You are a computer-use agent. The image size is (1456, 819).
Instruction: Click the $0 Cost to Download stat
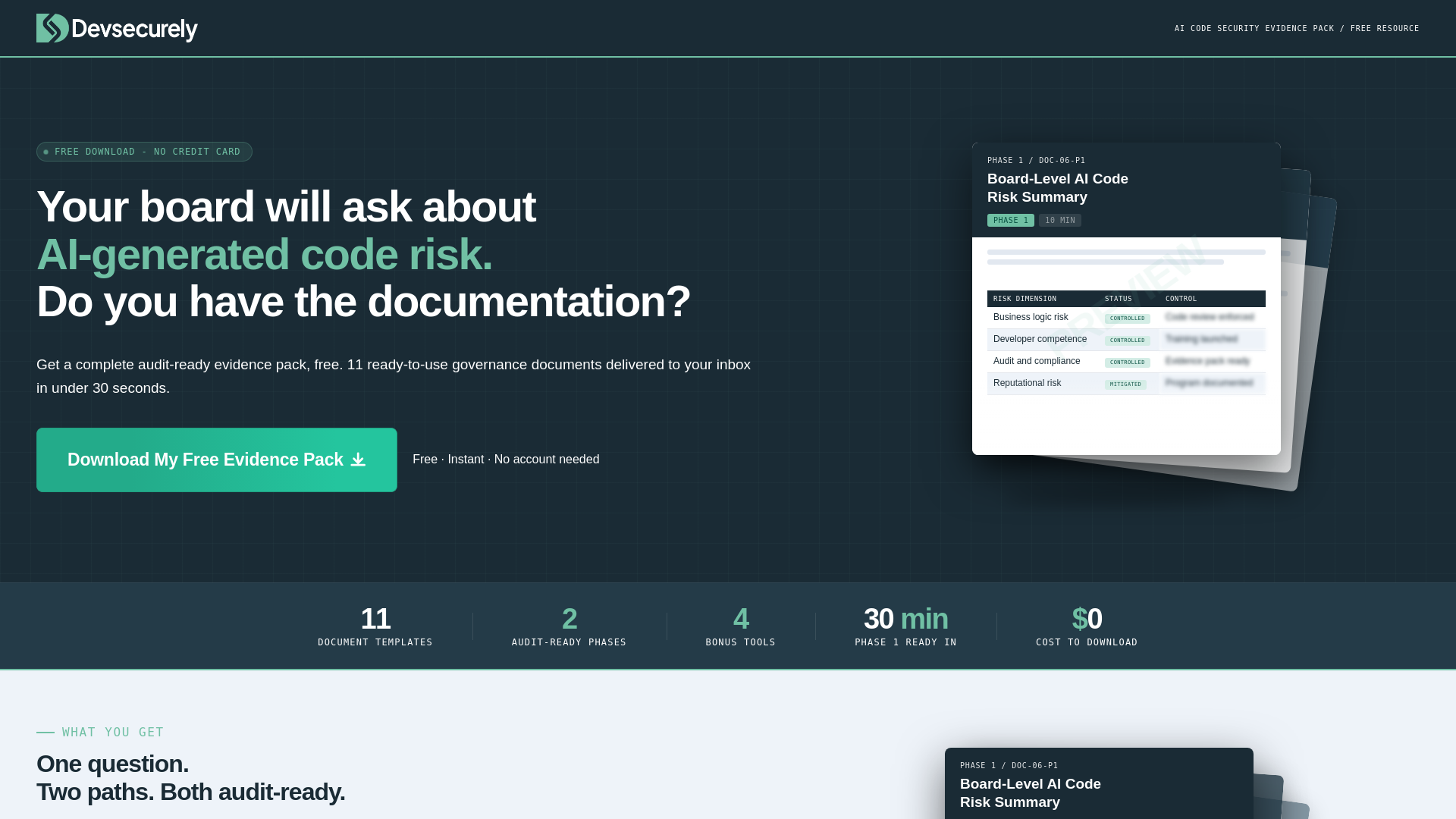(x=1086, y=626)
